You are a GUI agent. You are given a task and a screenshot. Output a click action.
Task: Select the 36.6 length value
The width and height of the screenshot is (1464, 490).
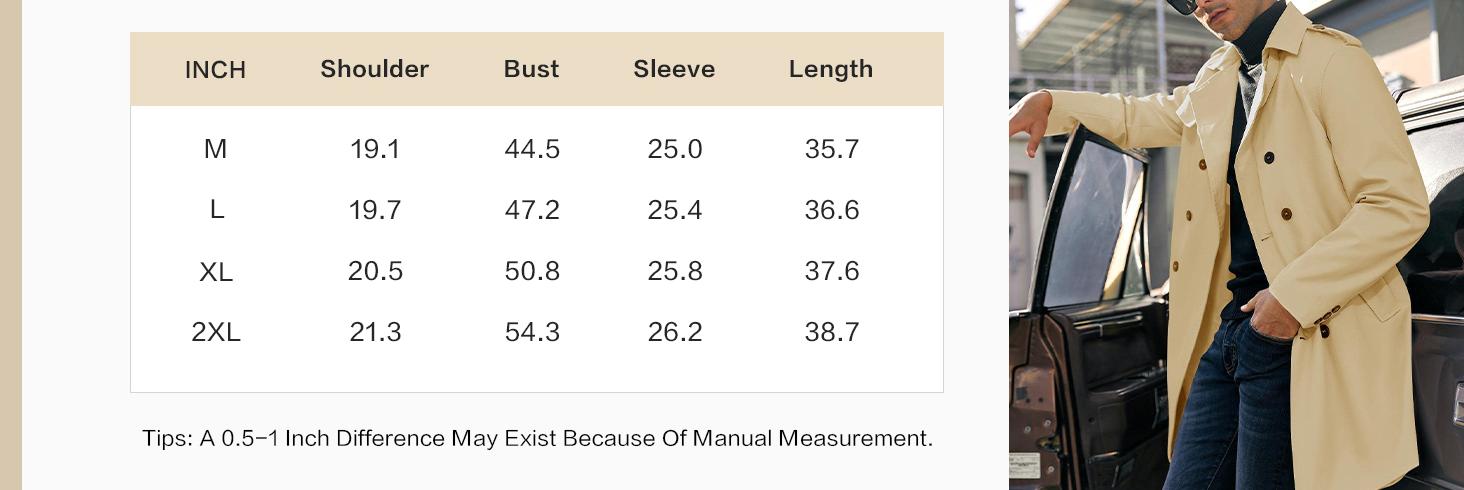pyautogui.click(x=832, y=210)
